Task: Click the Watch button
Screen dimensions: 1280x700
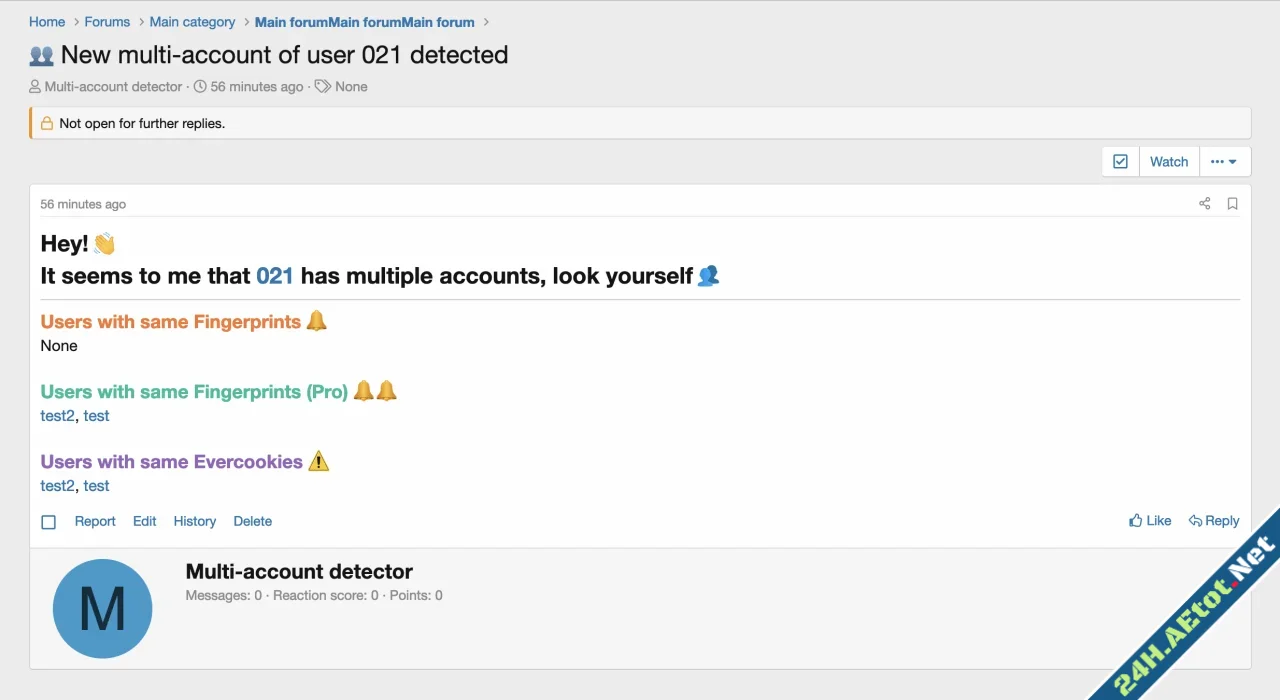Action: pos(1168,161)
